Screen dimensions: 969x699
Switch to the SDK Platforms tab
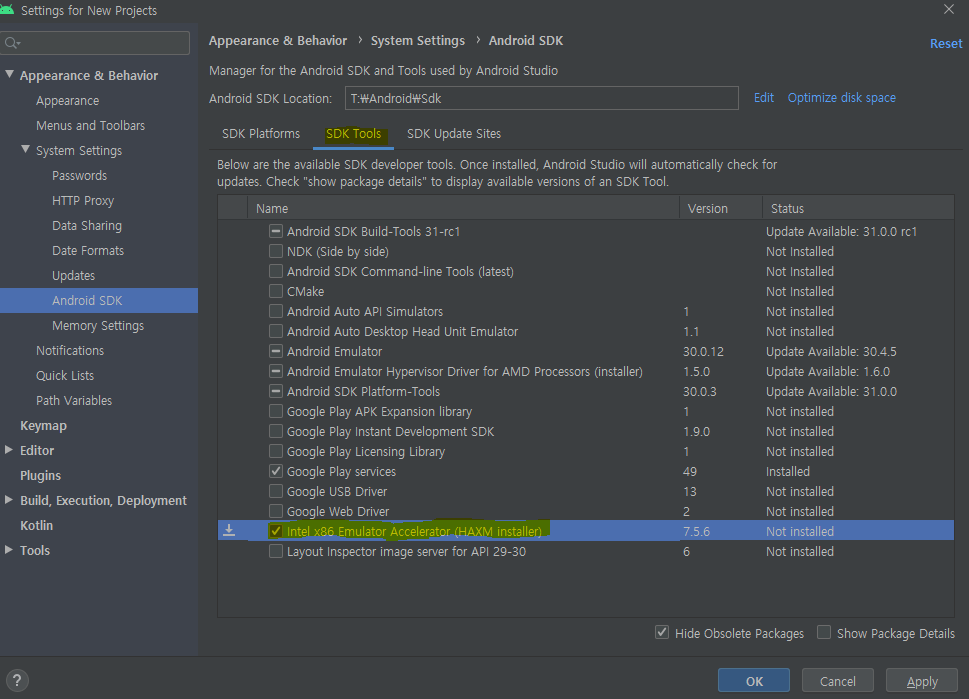(261, 133)
